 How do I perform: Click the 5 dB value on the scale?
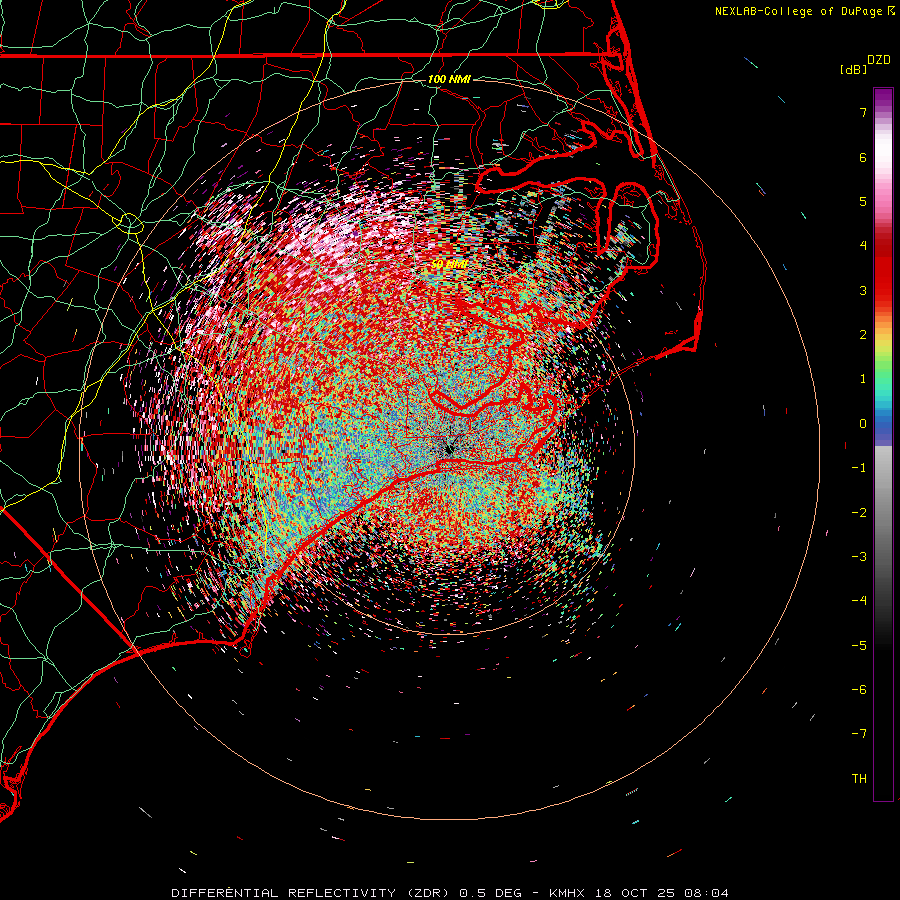coord(863,201)
